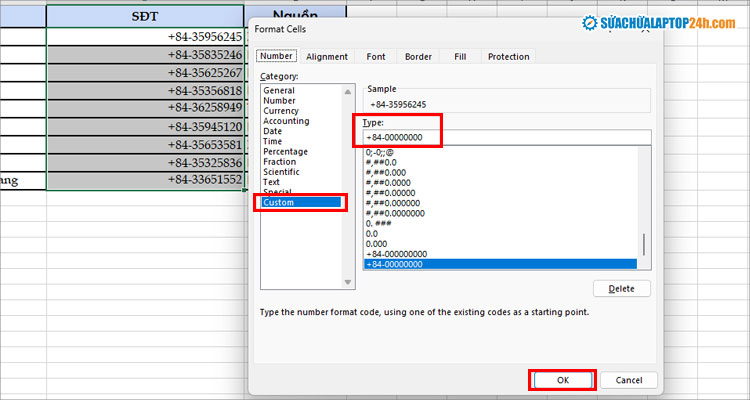Select cell +84-36258949 in spreadsheet
Viewport: 750px width, 400px height.
pyautogui.click(x=145, y=108)
